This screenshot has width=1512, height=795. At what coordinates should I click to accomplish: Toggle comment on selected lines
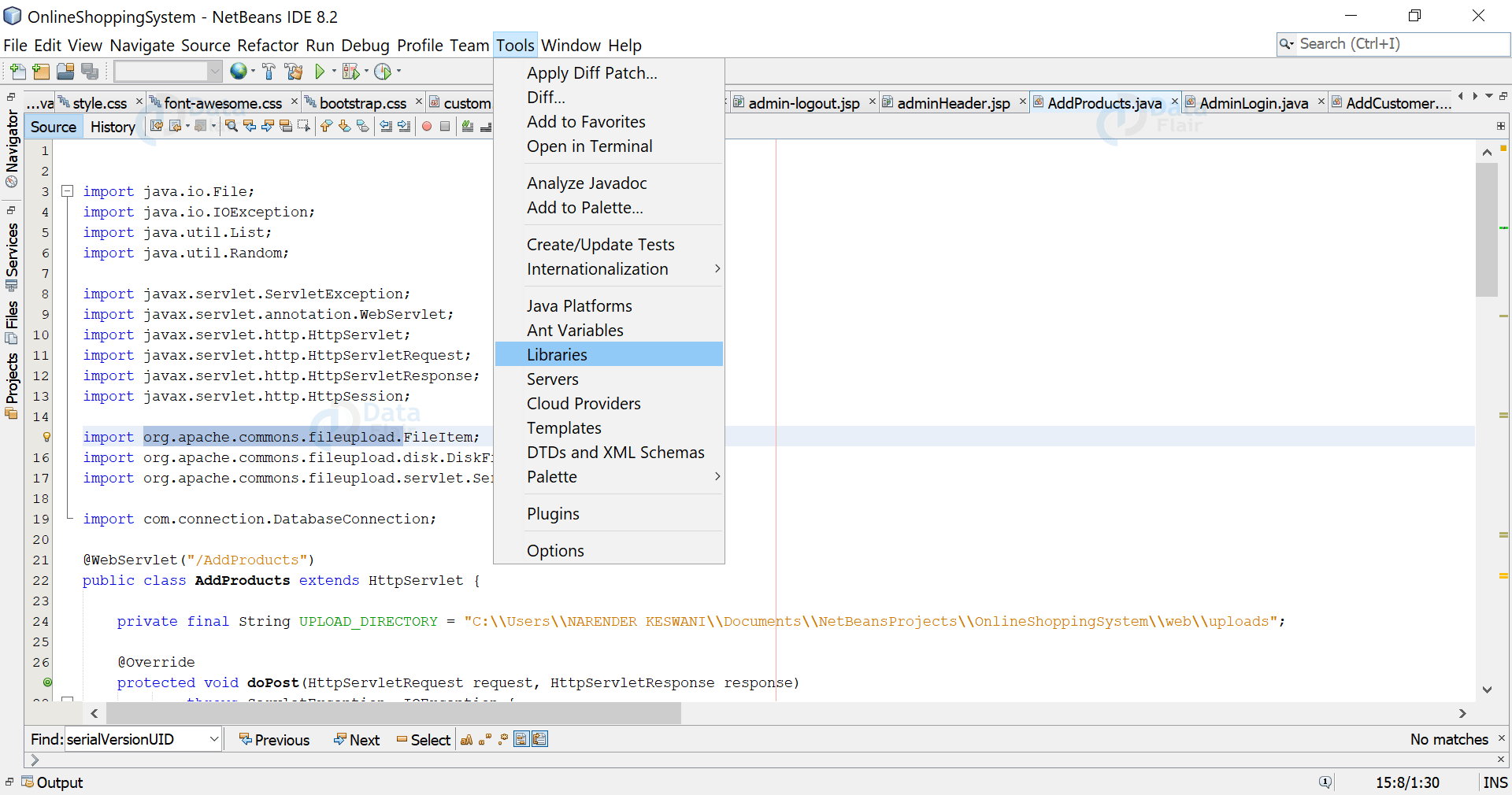(x=466, y=126)
